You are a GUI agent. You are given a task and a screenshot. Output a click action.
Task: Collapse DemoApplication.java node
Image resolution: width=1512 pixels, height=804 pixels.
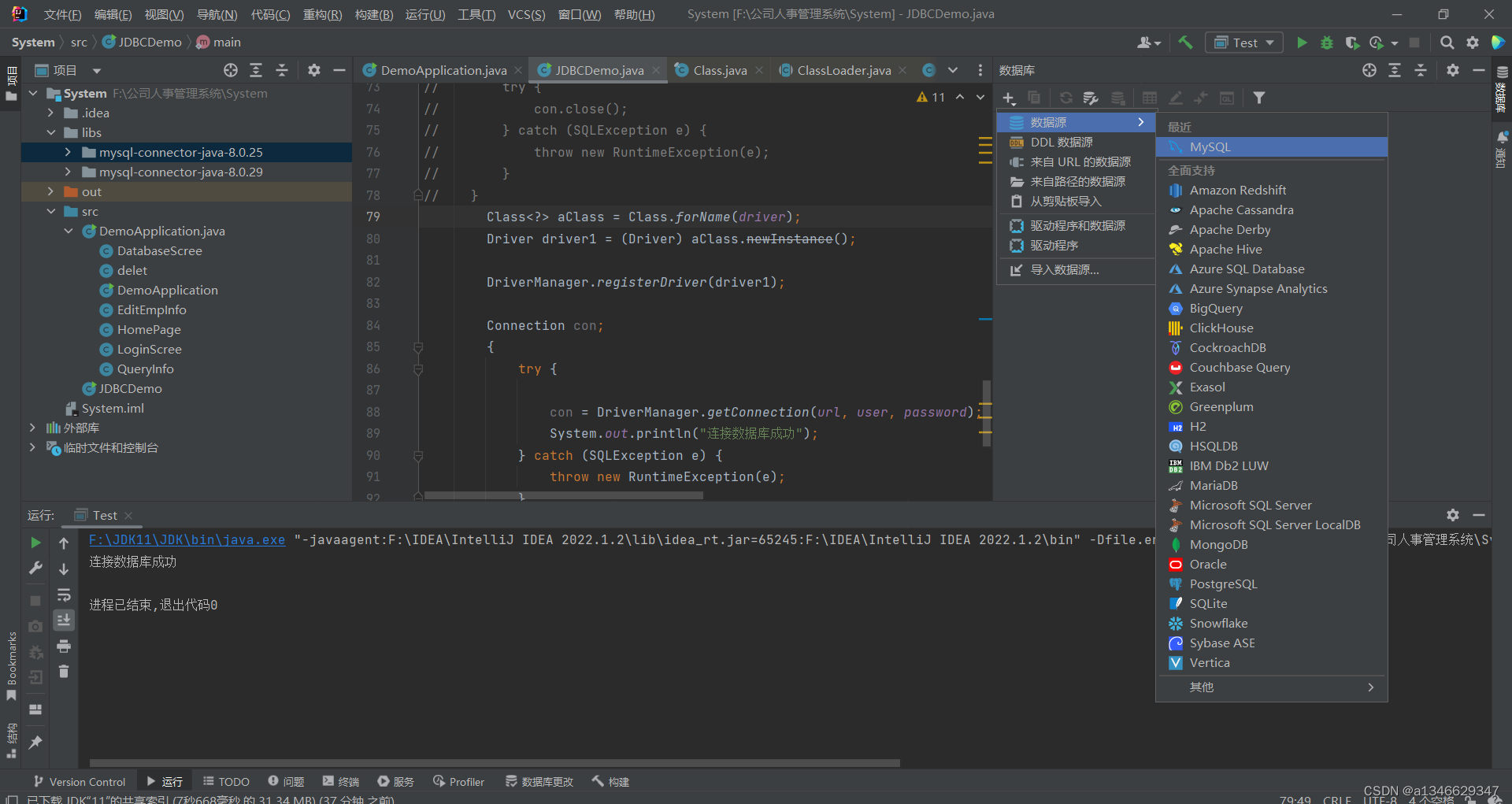(68, 231)
